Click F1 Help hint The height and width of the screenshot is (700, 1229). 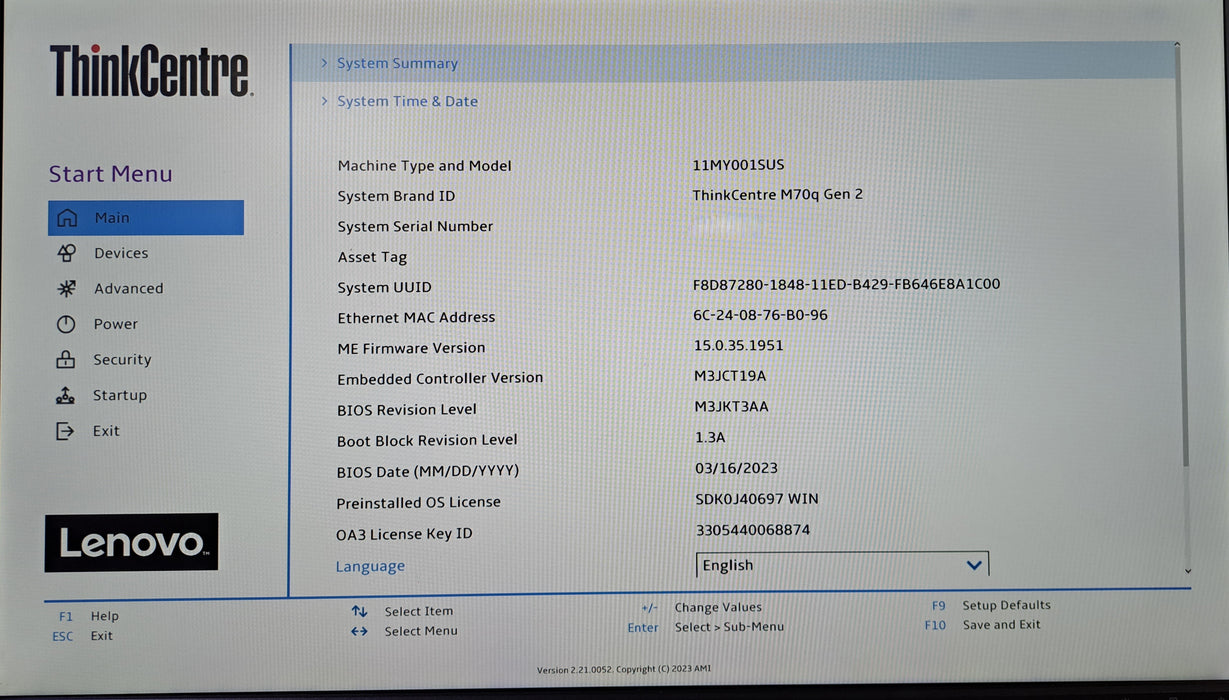[x=88, y=616]
